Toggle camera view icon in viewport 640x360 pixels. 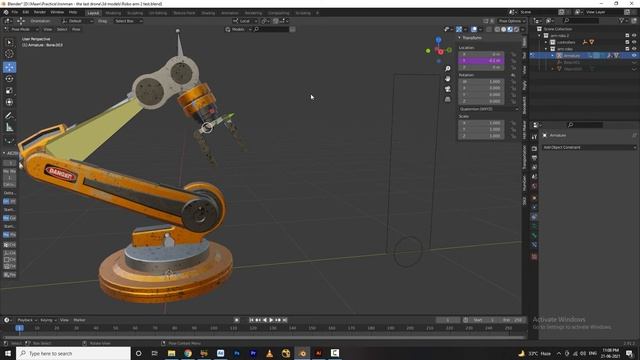click(448, 89)
